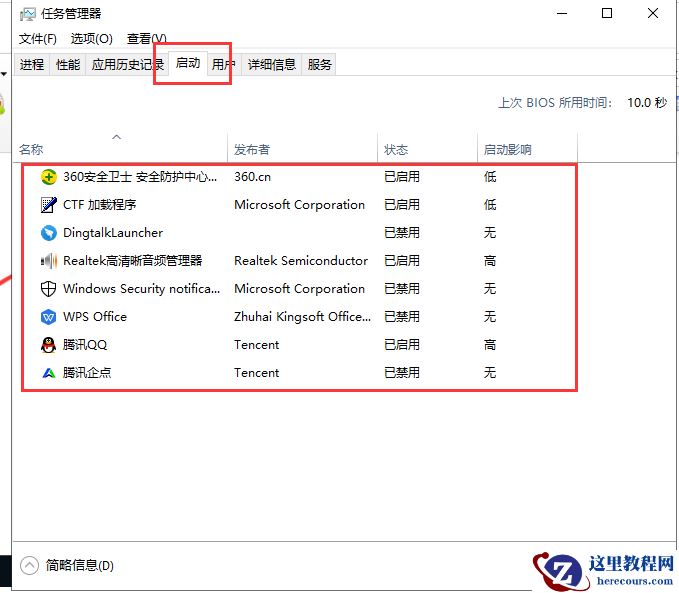The height and width of the screenshot is (593, 679).
Task: Click 已启用 status of Realtek row
Action: pyautogui.click(x=402, y=261)
